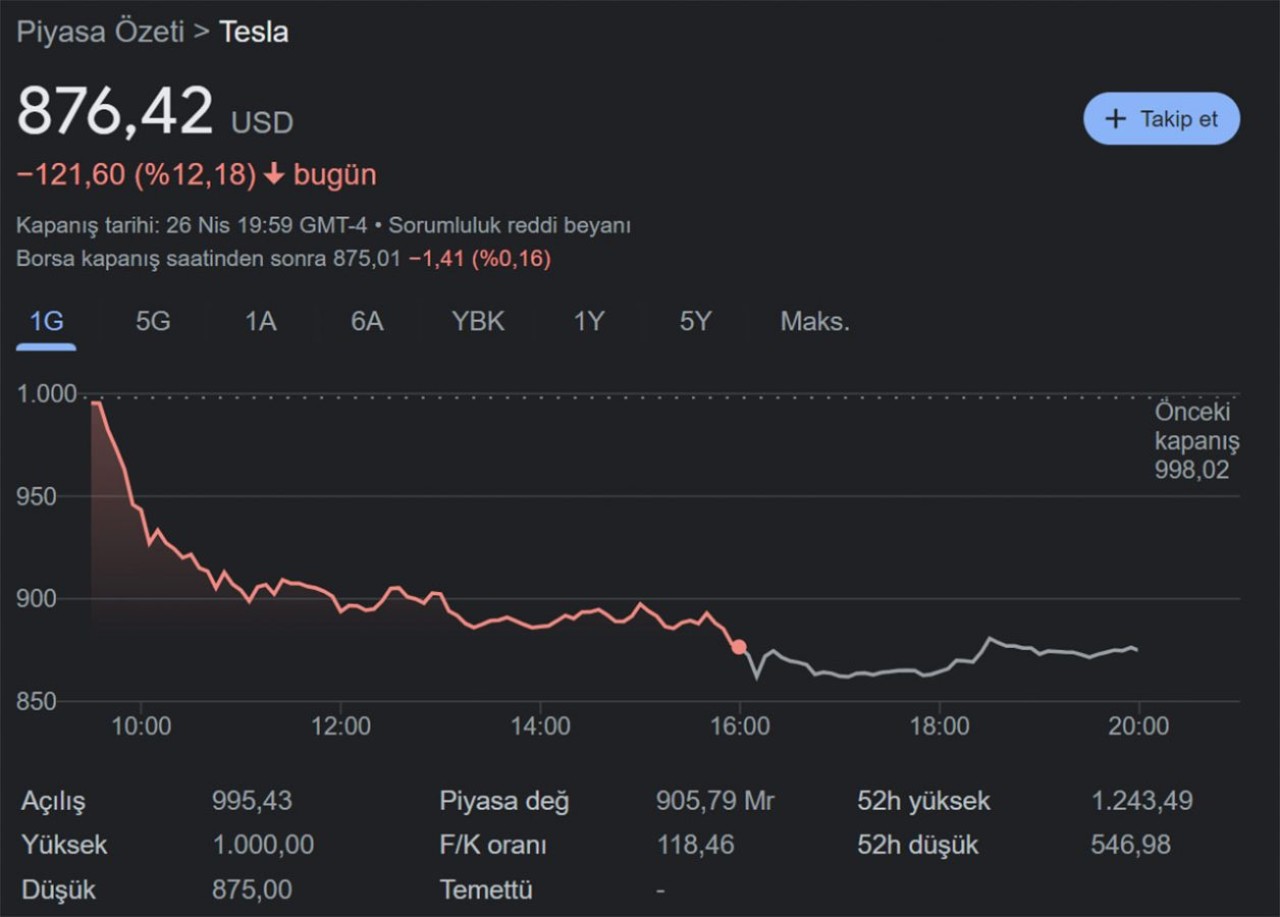Image resolution: width=1280 pixels, height=917 pixels.
Task: Show the 1Y one-year chart tab
Action: [x=589, y=322]
